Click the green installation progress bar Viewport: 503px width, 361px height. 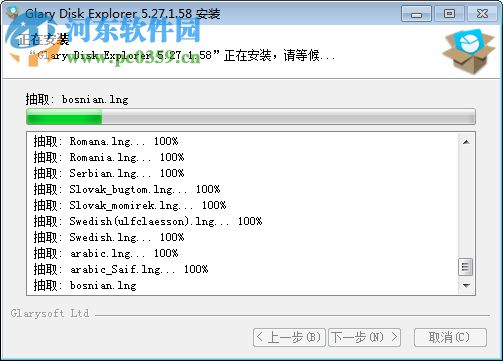click(251, 117)
